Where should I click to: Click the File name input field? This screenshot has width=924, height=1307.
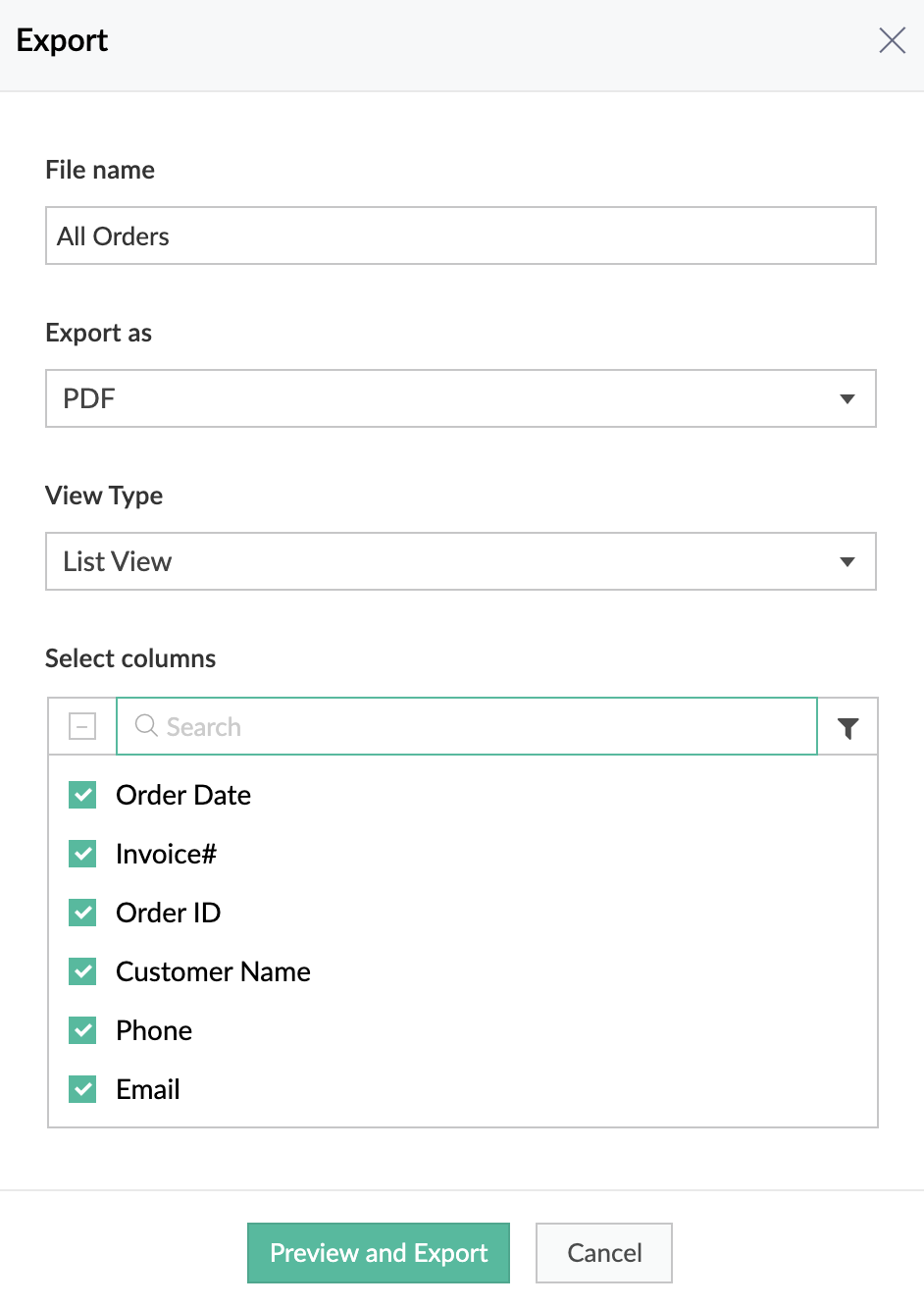[x=460, y=235]
